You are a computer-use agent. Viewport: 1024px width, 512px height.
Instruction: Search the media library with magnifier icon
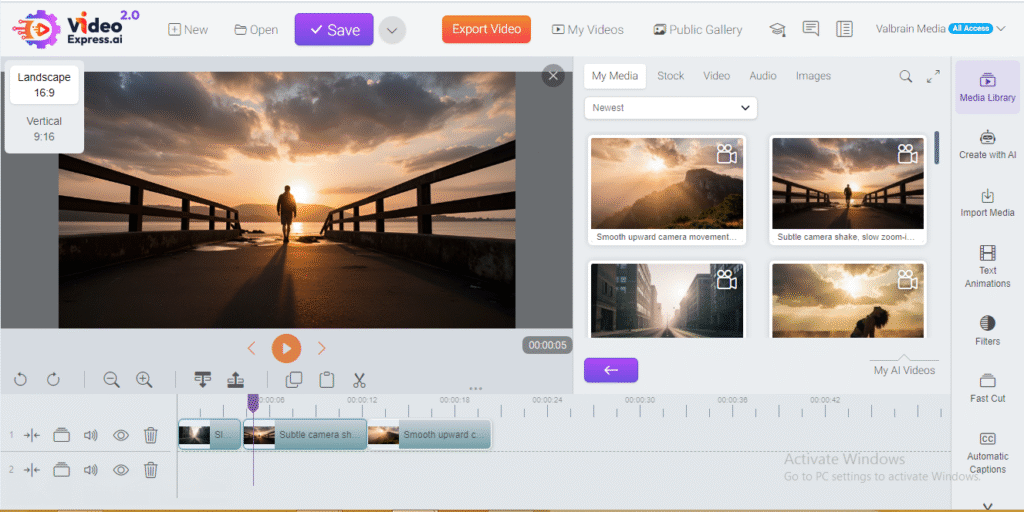(x=906, y=76)
